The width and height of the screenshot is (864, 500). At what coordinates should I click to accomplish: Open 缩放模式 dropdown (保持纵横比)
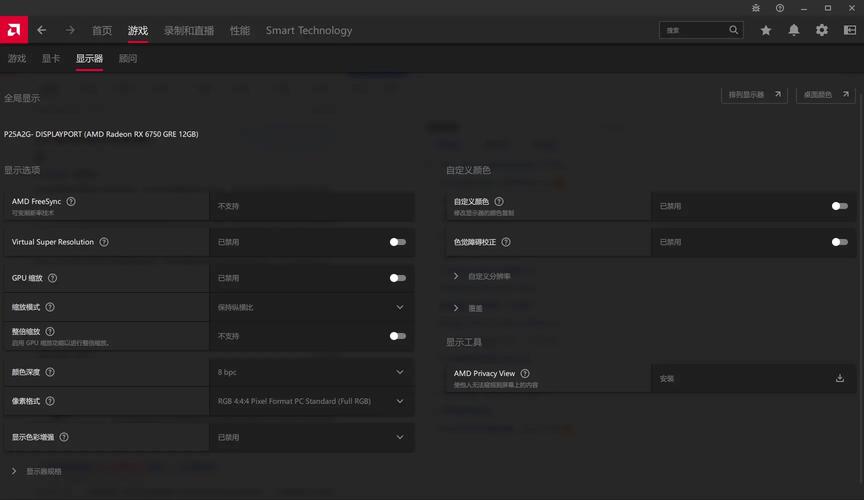pyautogui.click(x=312, y=307)
